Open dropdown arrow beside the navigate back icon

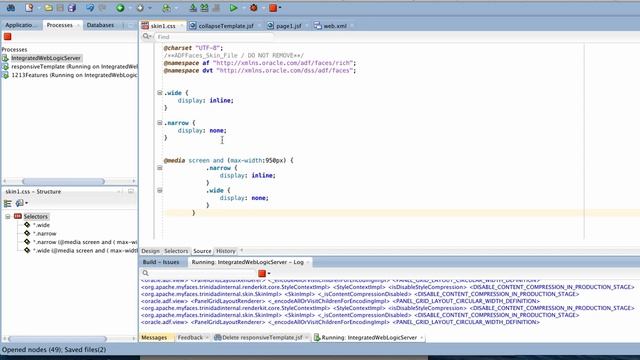click(x=130, y=8)
